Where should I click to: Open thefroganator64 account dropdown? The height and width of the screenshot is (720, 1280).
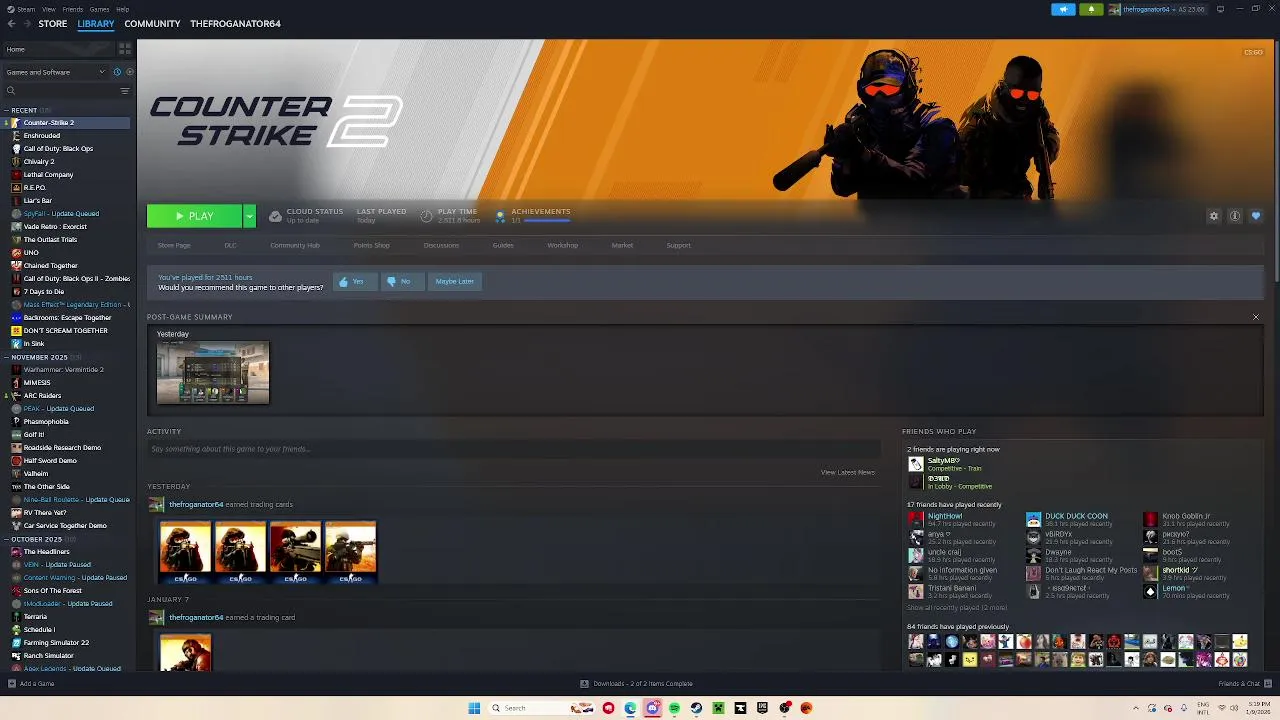[x=1158, y=9]
